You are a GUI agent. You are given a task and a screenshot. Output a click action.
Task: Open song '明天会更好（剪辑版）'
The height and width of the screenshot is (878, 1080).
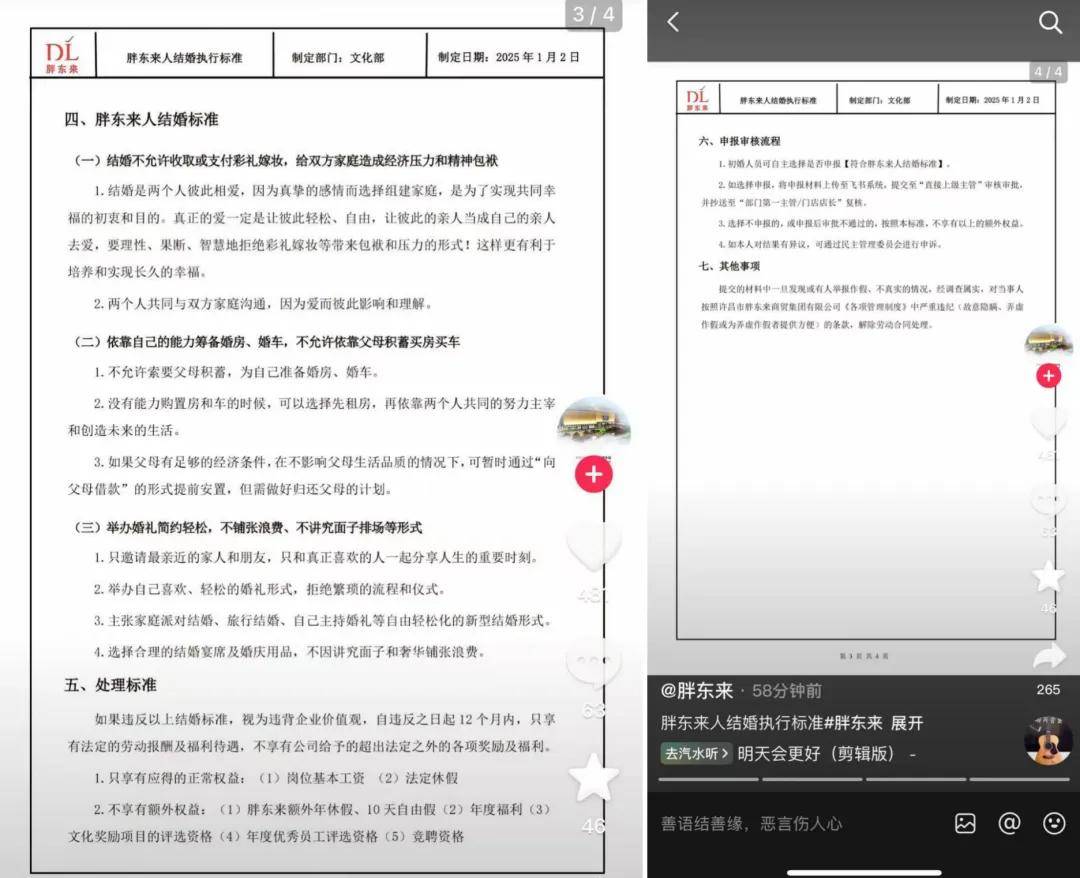coord(816,753)
